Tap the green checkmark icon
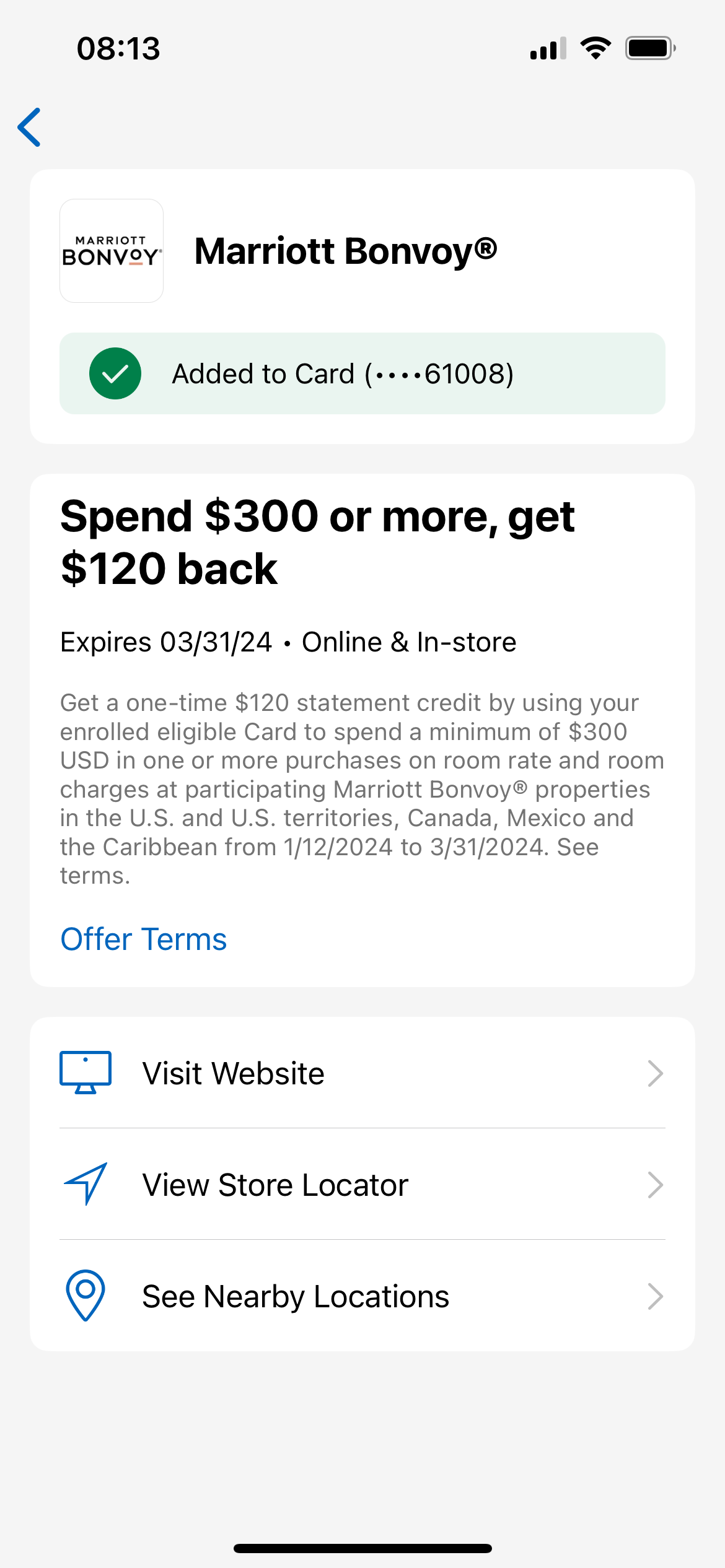 [x=115, y=373]
